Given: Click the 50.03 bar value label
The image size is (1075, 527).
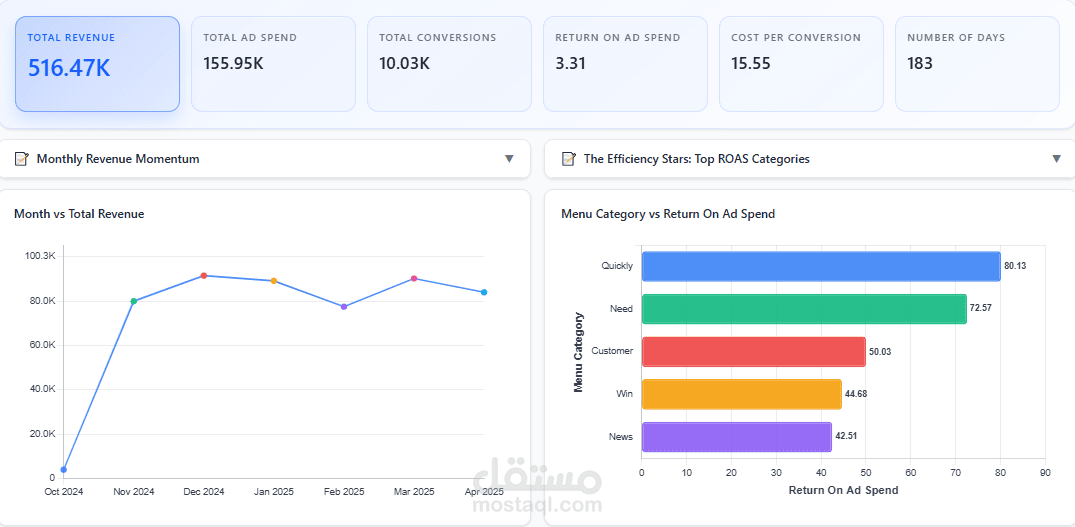Looking at the screenshot, I should pyautogui.click(x=880, y=352).
